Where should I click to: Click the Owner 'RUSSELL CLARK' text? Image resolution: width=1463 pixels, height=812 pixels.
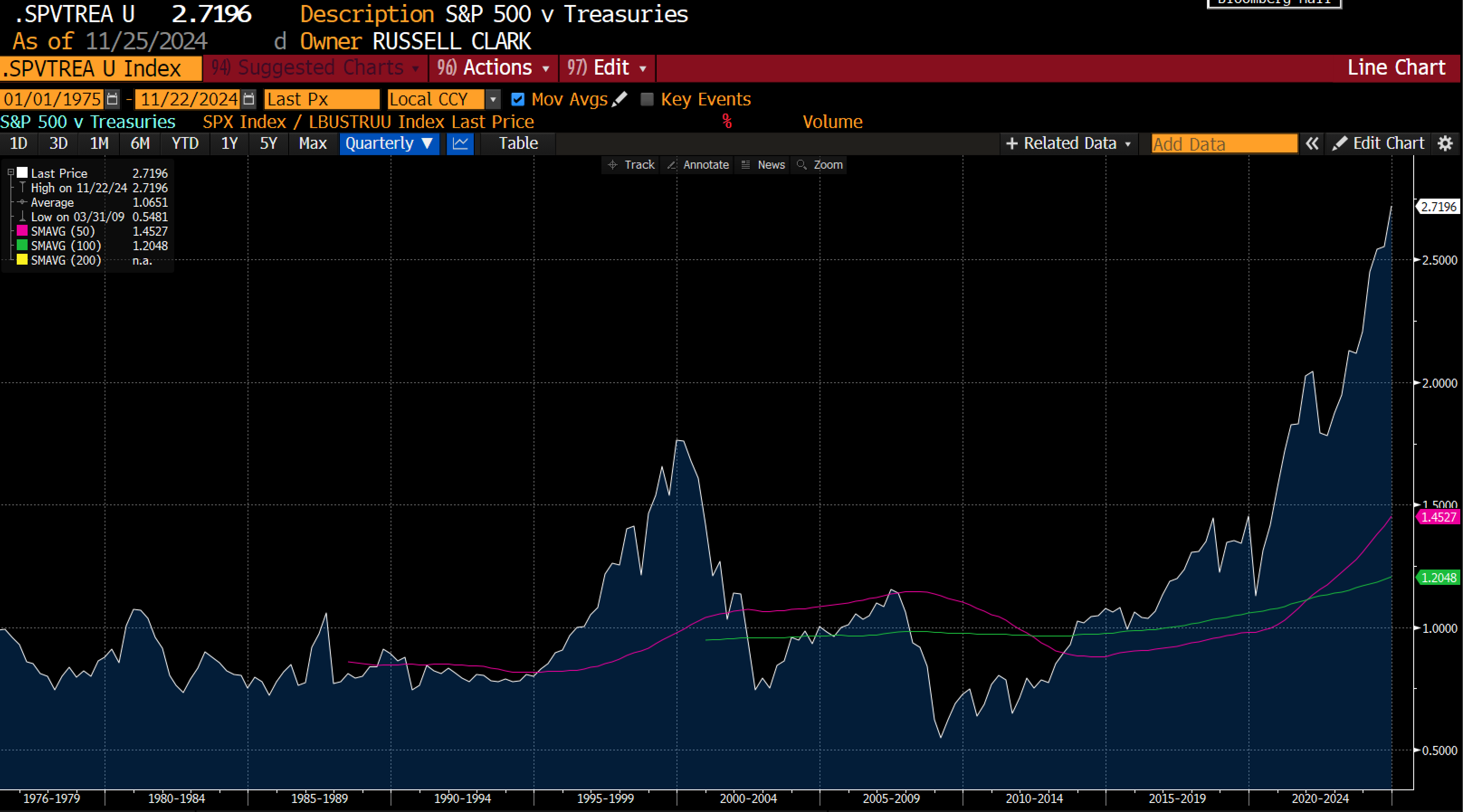tap(452, 42)
